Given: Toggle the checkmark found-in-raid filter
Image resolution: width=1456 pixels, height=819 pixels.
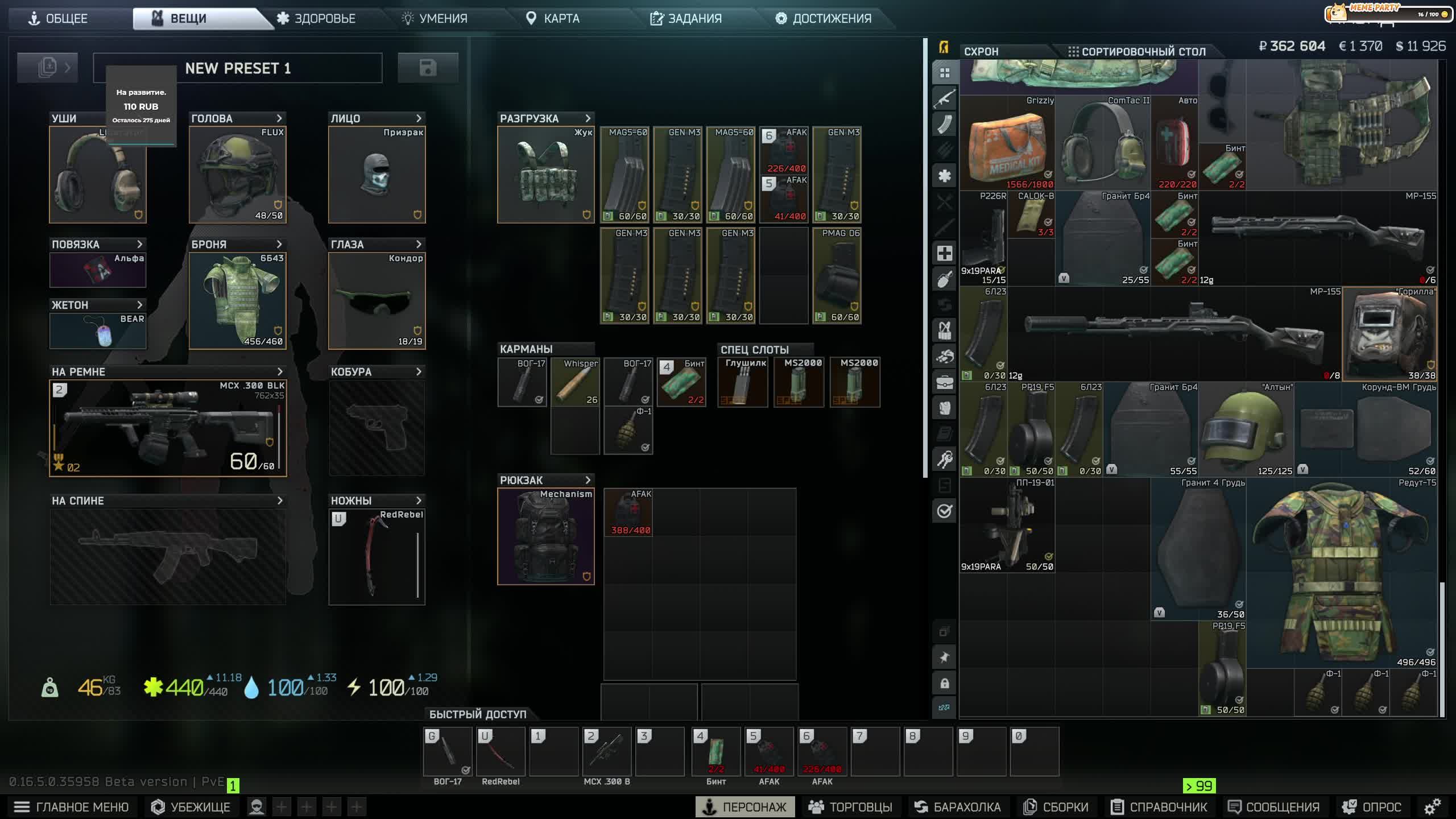Looking at the screenshot, I should [944, 511].
